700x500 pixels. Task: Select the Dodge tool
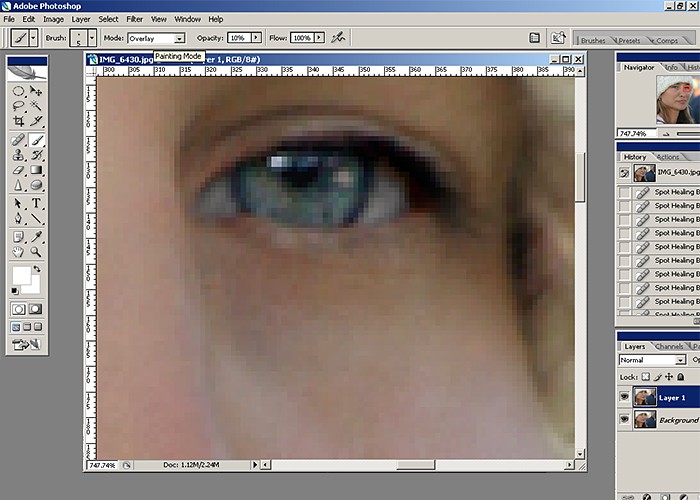coord(36,184)
